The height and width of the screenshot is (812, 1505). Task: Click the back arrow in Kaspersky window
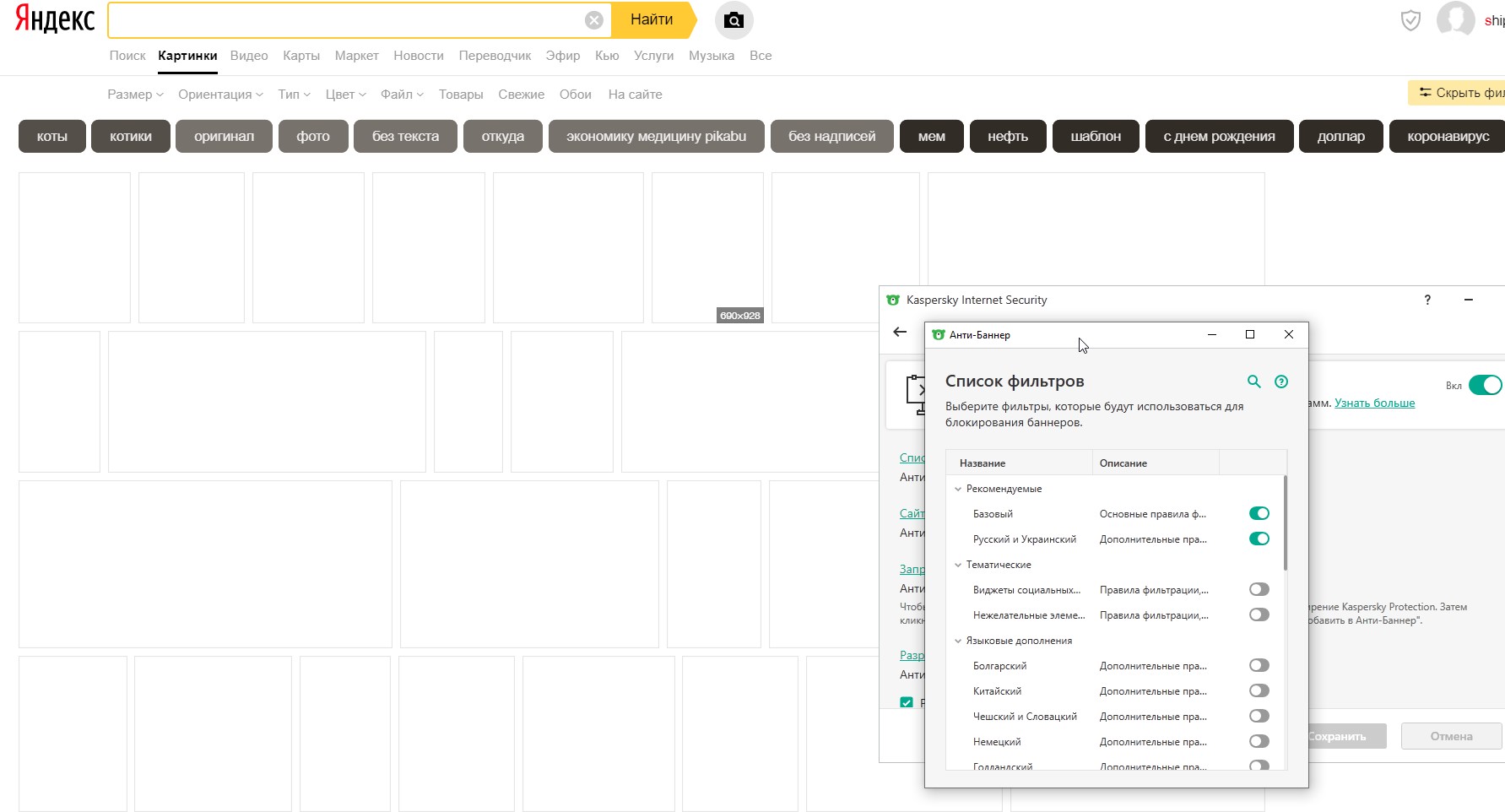pos(900,332)
